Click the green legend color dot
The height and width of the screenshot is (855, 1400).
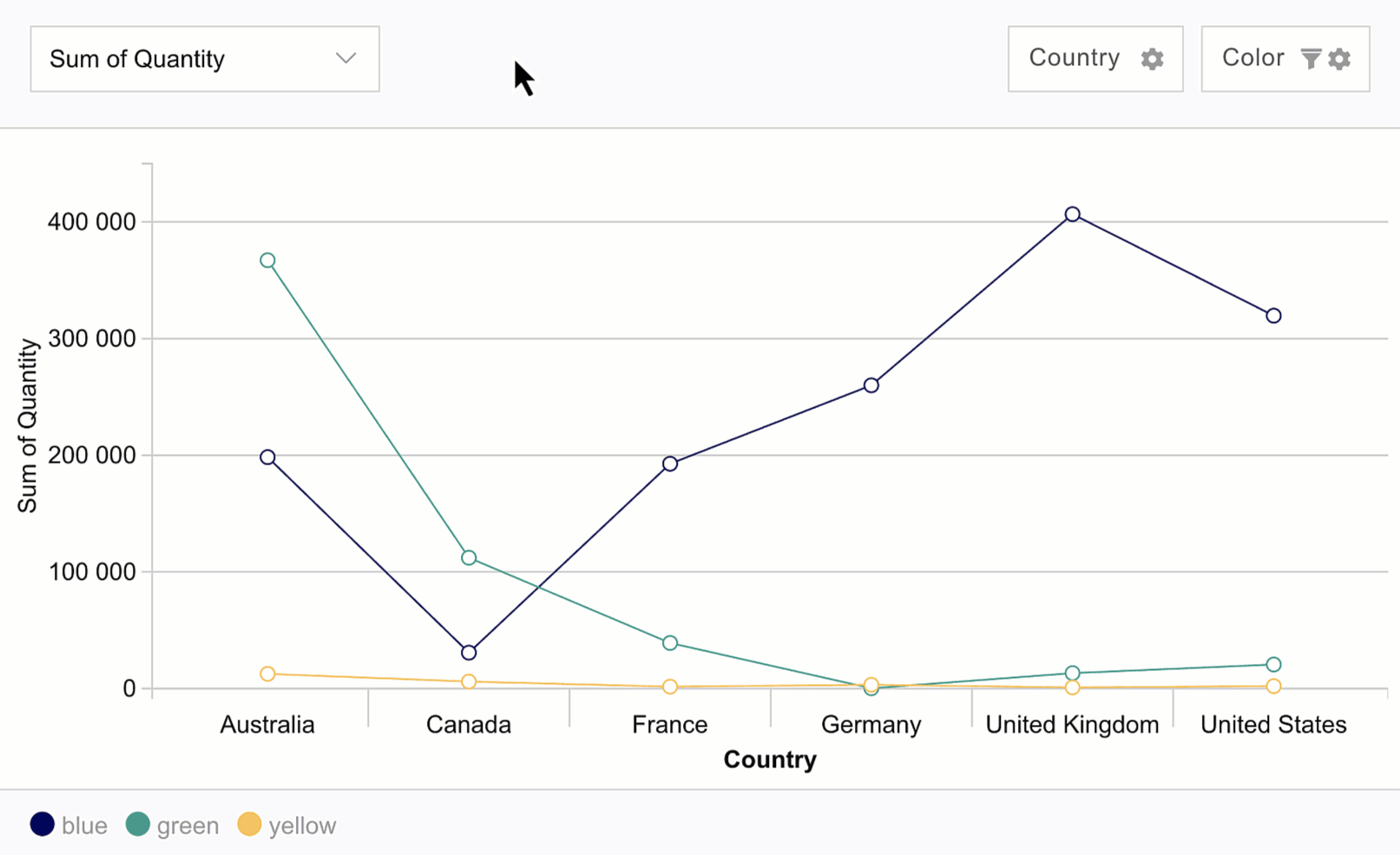tap(138, 824)
